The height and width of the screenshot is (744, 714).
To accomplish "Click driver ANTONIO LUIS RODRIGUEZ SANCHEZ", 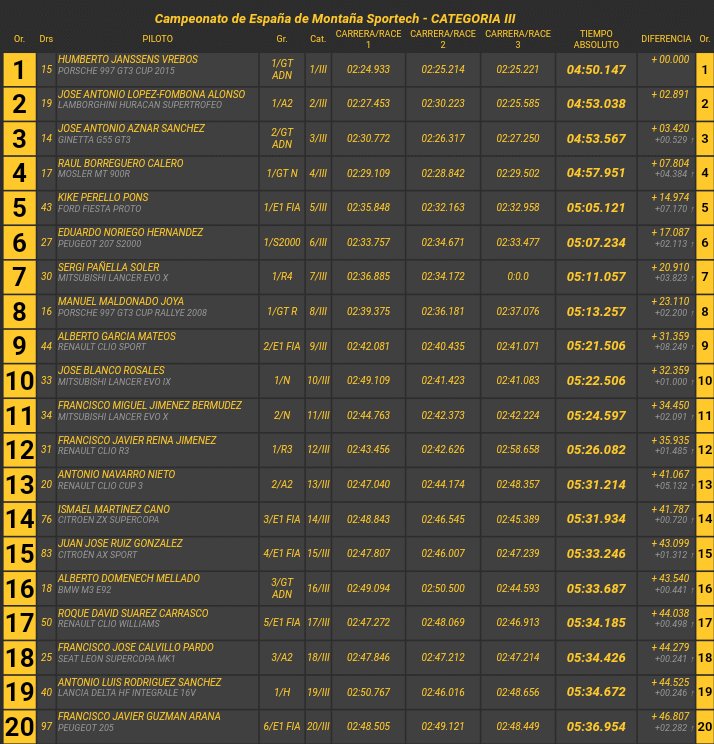I will (139, 682).
